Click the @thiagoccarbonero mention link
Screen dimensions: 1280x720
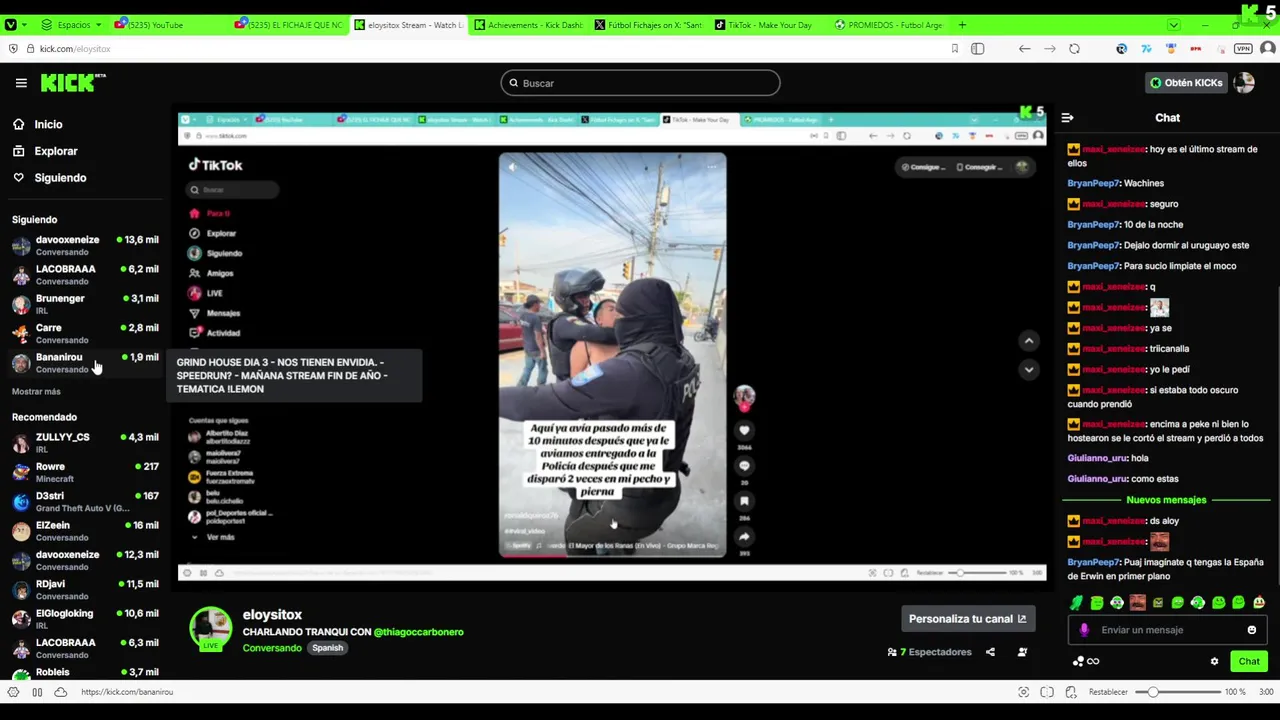point(418,632)
